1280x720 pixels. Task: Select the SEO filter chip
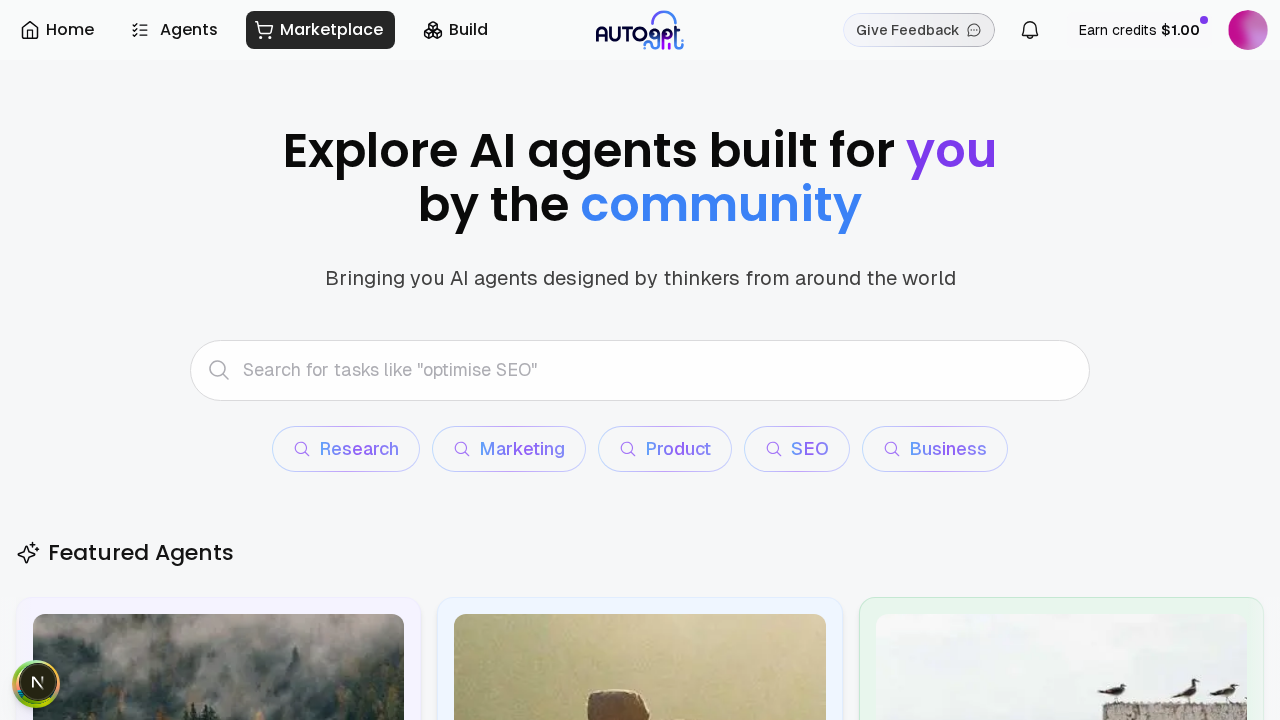797,449
